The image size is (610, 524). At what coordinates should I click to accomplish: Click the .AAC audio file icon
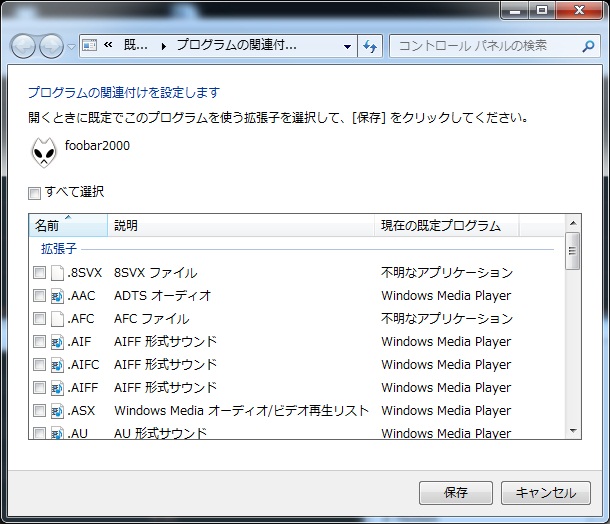click(x=57, y=296)
